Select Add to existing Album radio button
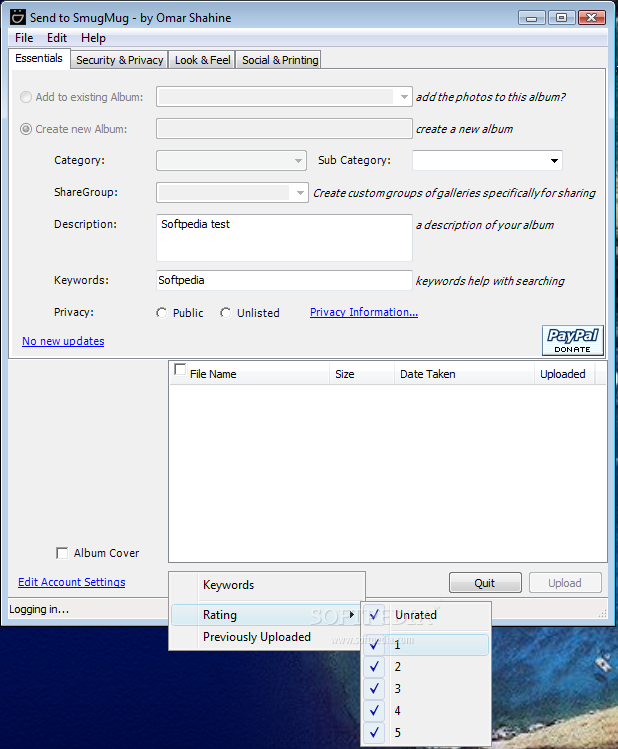 (x=26, y=97)
